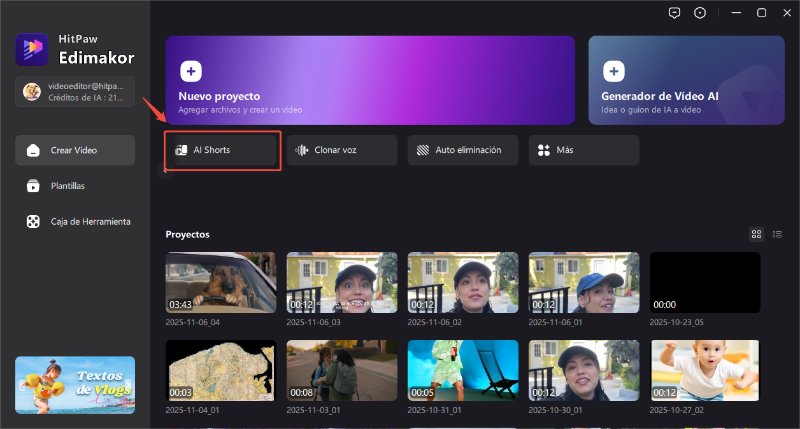800x429 pixels.
Task: Open project thumbnail 2025-11-06_04
Action: tap(221, 282)
